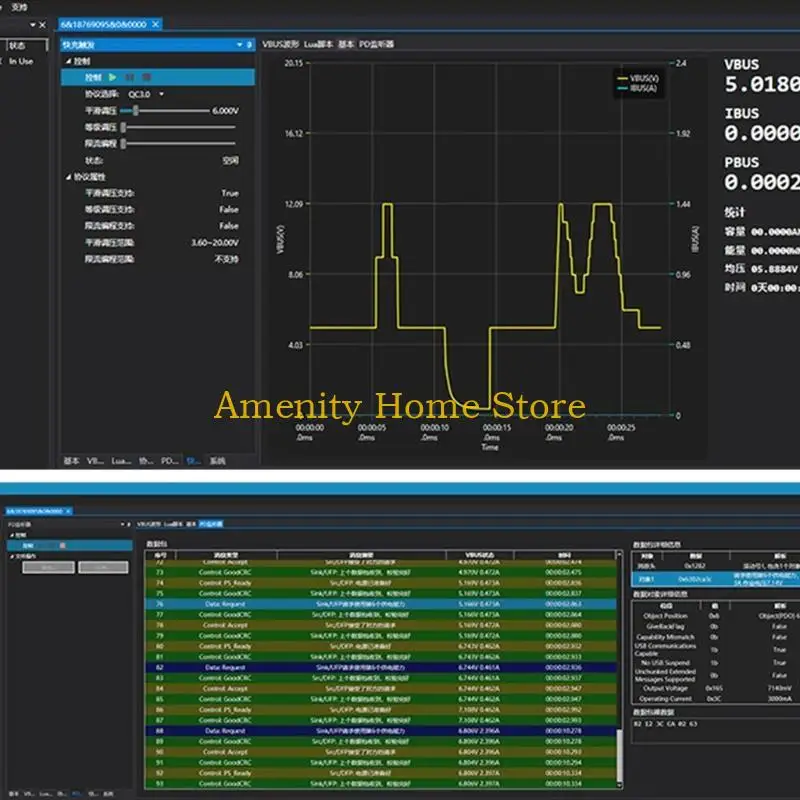Select row 82 Data Request in packet table
Image resolution: width=800 pixels, height=800 pixels.
pyautogui.click(x=381, y=667)
